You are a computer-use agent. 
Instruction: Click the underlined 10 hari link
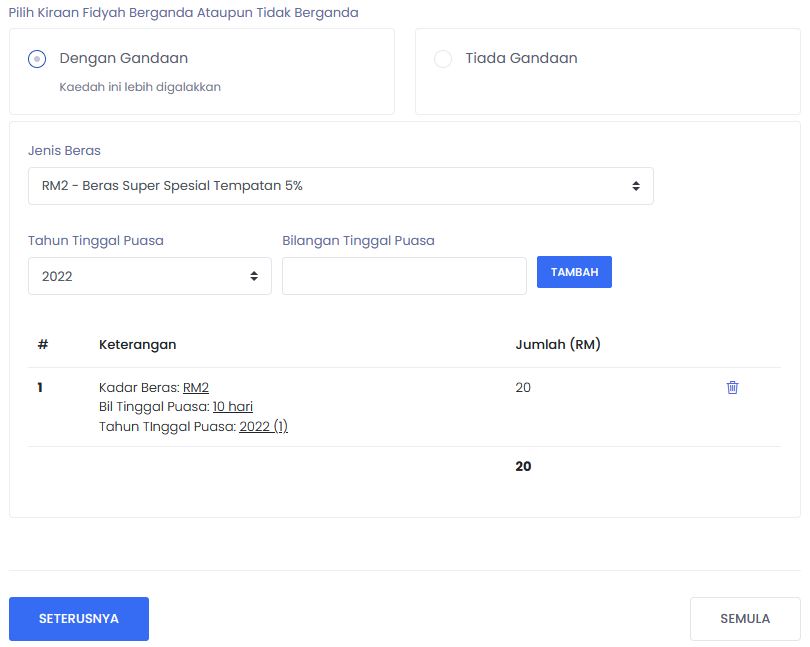click(231, 406)
